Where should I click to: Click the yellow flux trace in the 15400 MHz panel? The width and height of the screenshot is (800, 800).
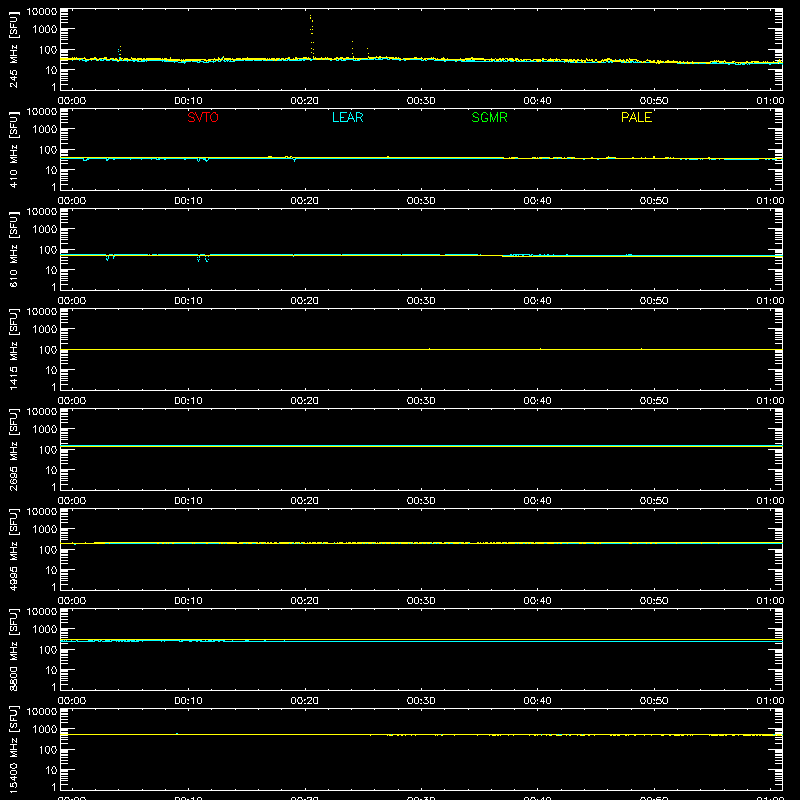coord(421,735)
